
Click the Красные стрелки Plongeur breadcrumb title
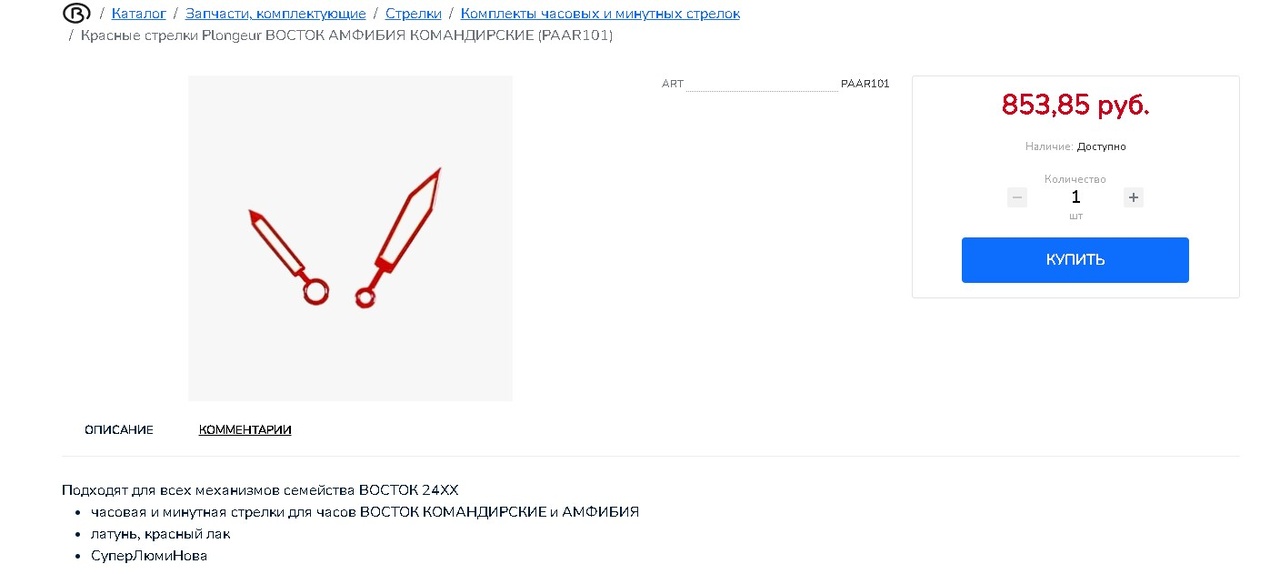[x=347, y=36]
